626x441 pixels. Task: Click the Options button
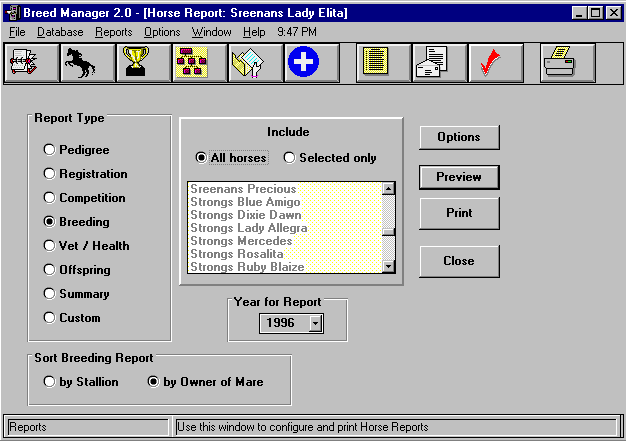tap(459, 137)
